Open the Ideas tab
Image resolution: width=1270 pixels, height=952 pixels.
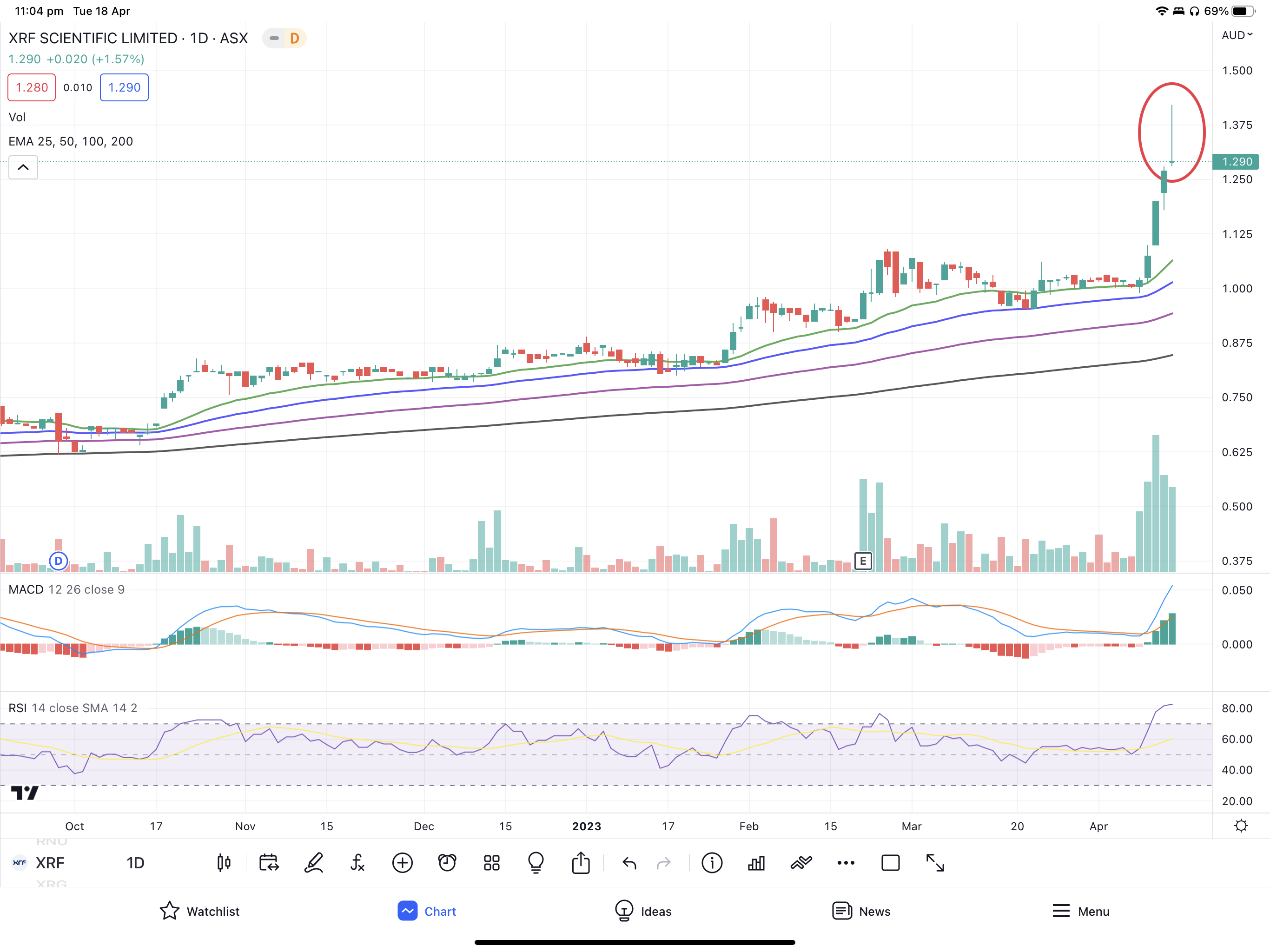coord(642,911)
